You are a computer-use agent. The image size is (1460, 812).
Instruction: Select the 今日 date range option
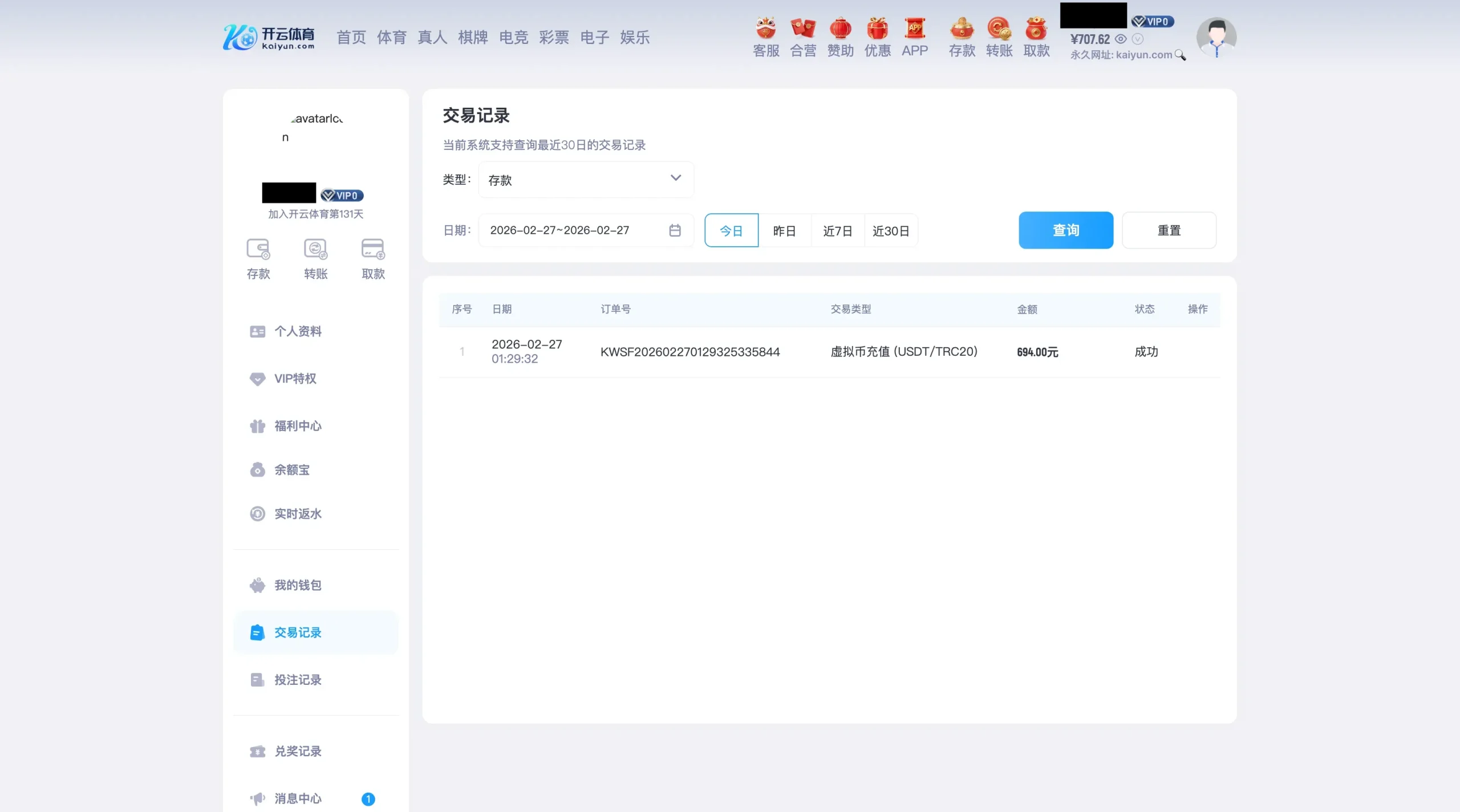[x=731, y=230]
